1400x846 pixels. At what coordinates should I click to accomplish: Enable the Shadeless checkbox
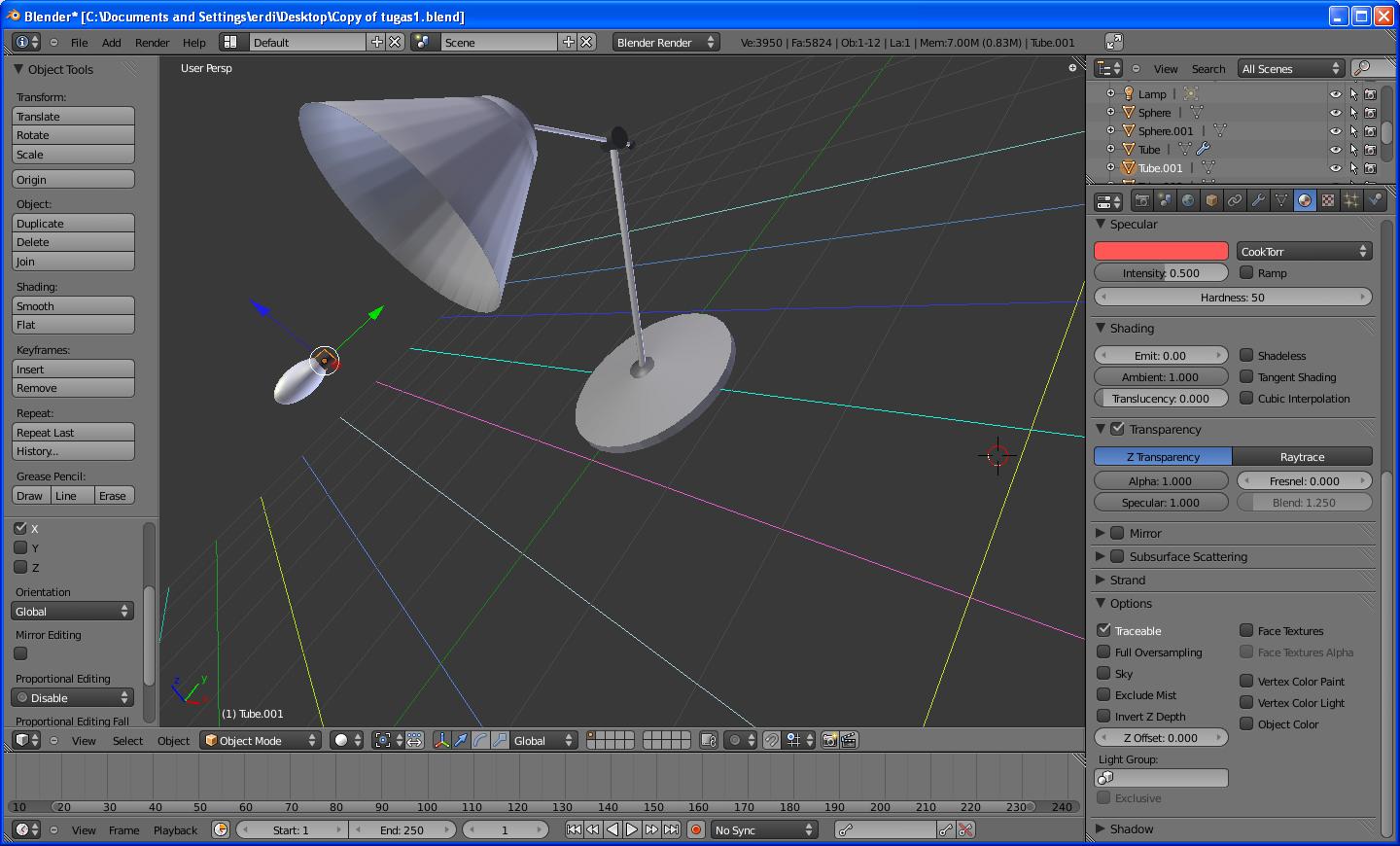pos(1246,356)
